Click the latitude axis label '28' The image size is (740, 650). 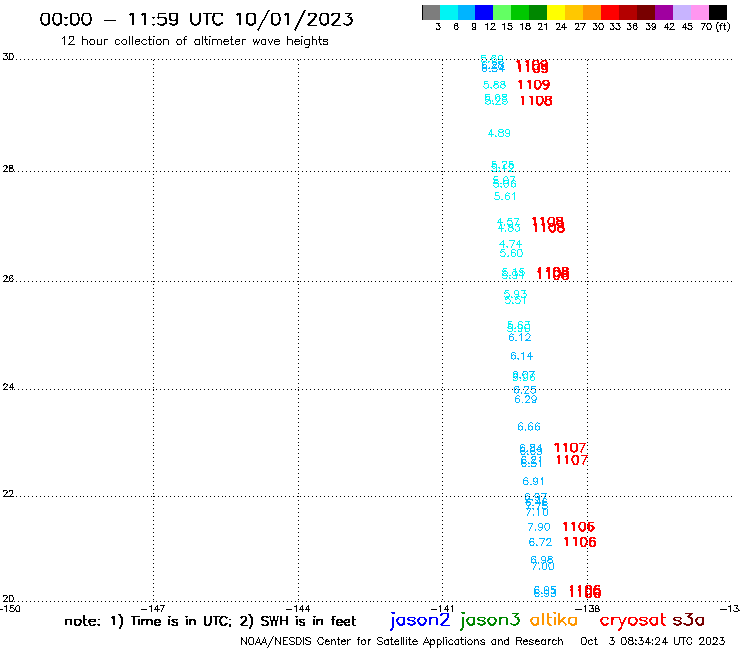click(8, 169)
